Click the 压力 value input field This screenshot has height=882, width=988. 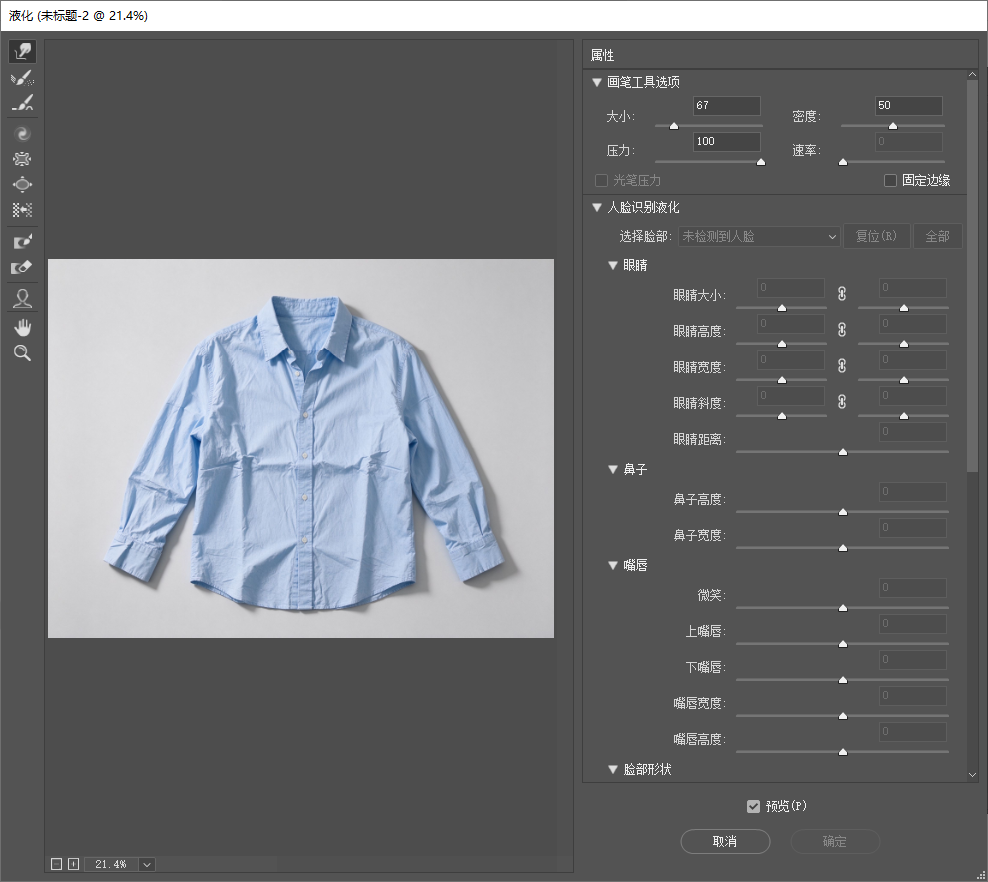pos(727,142)
